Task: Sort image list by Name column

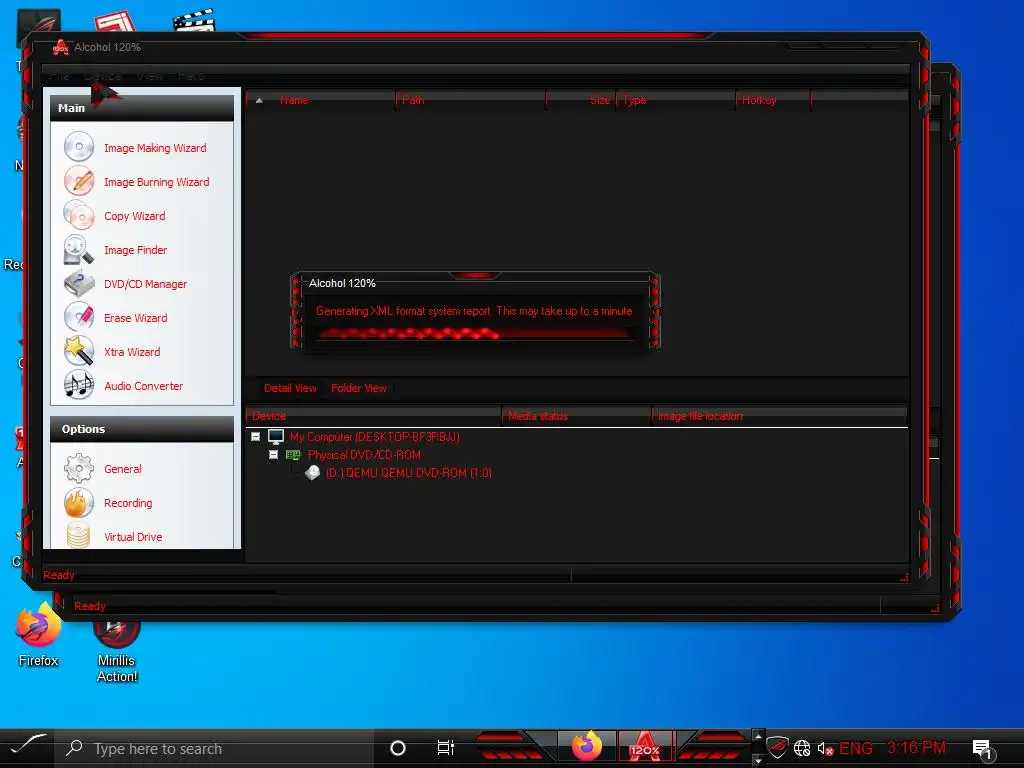Action: pyautogui.click(x=321, y=100)
